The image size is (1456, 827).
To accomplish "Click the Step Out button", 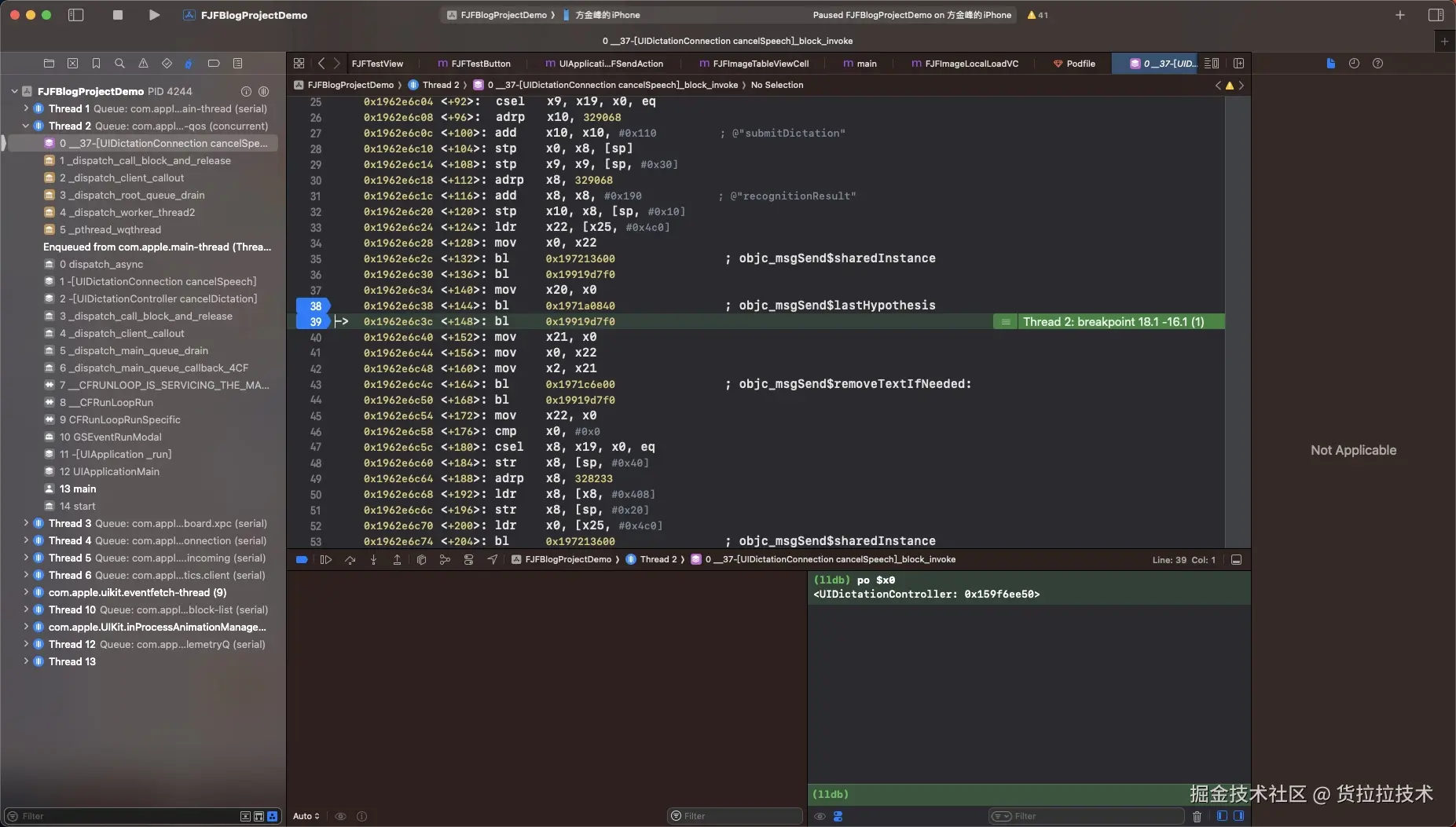I will pos(397,560).
